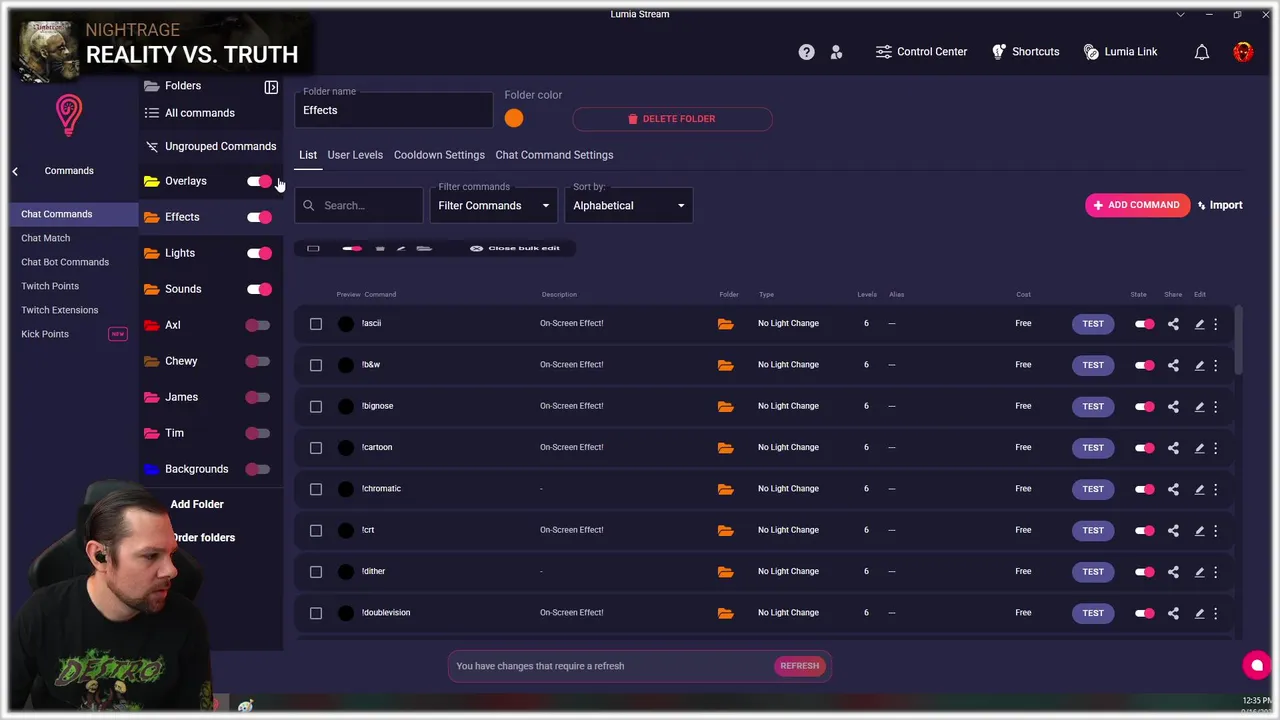Open Shortcuts
Image resolution: width=1280 pixels, height=720 pixels.
click(1025, 52)
